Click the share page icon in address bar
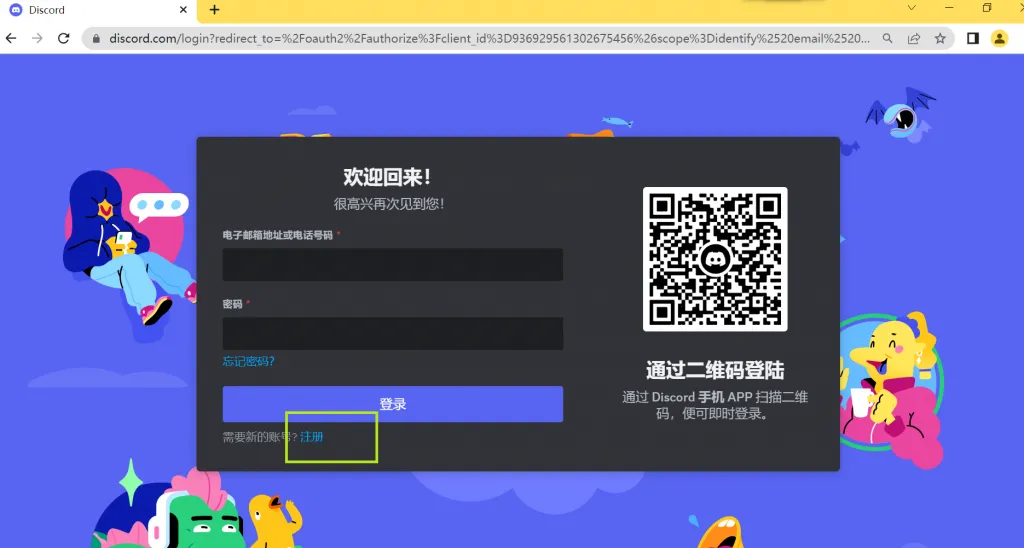 tap(914, 39)
